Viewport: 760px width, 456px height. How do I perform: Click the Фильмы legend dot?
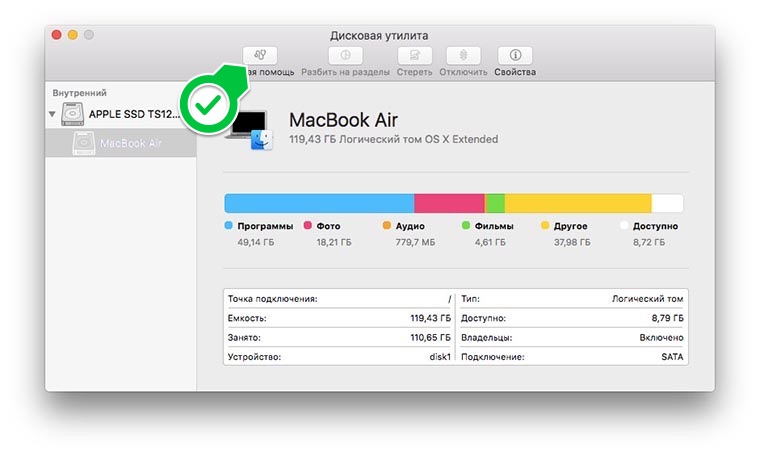tap(466, 225)
